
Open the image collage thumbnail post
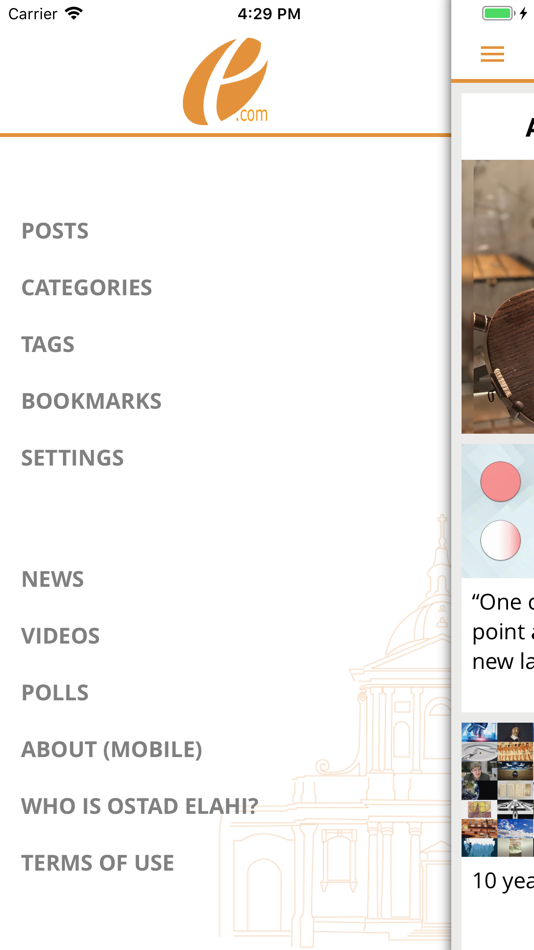pos(498,789)
